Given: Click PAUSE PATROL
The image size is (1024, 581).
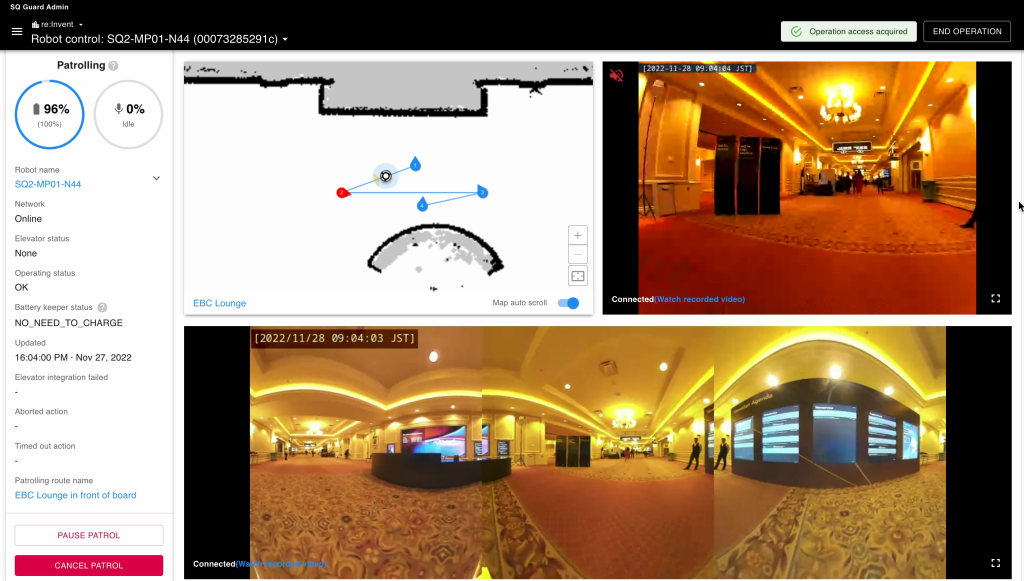Looking at the screenshot, I should [x=88, y=535].
